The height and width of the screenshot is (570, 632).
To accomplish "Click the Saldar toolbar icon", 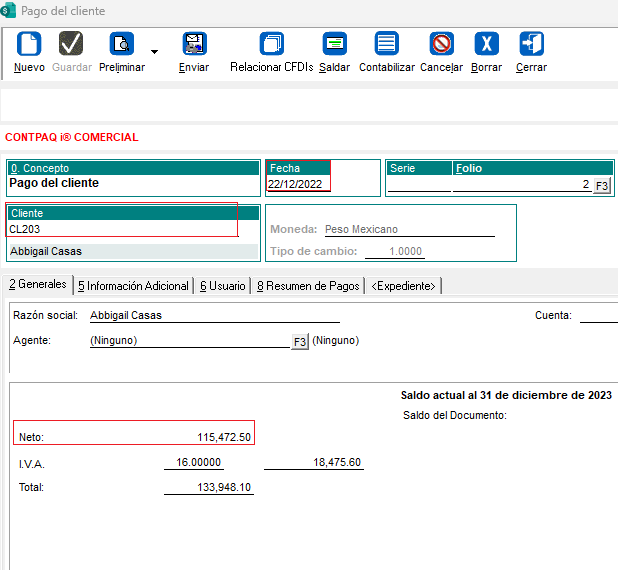I will click(334, 44).
